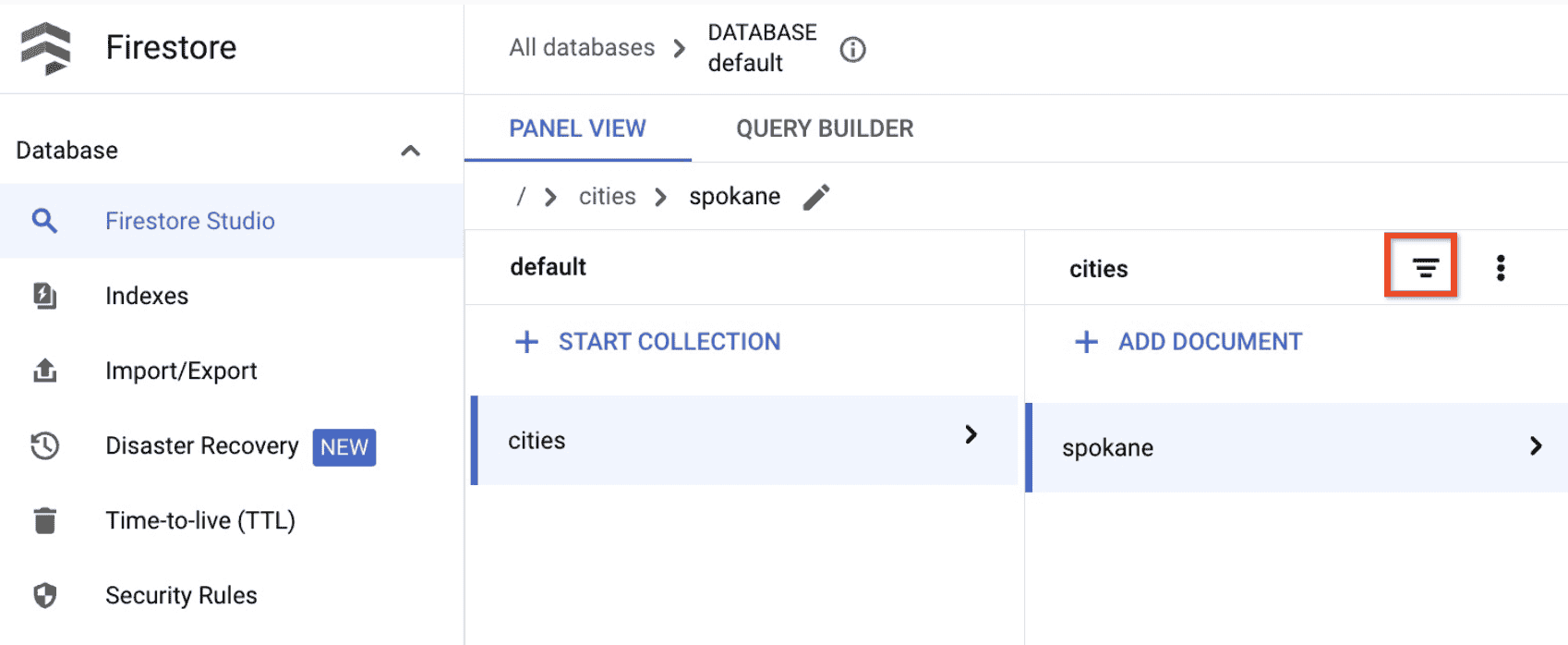Click the Firestore Studio search icon
The height and width of the screenshot is (645, 1568).
(x=44, y=221)
